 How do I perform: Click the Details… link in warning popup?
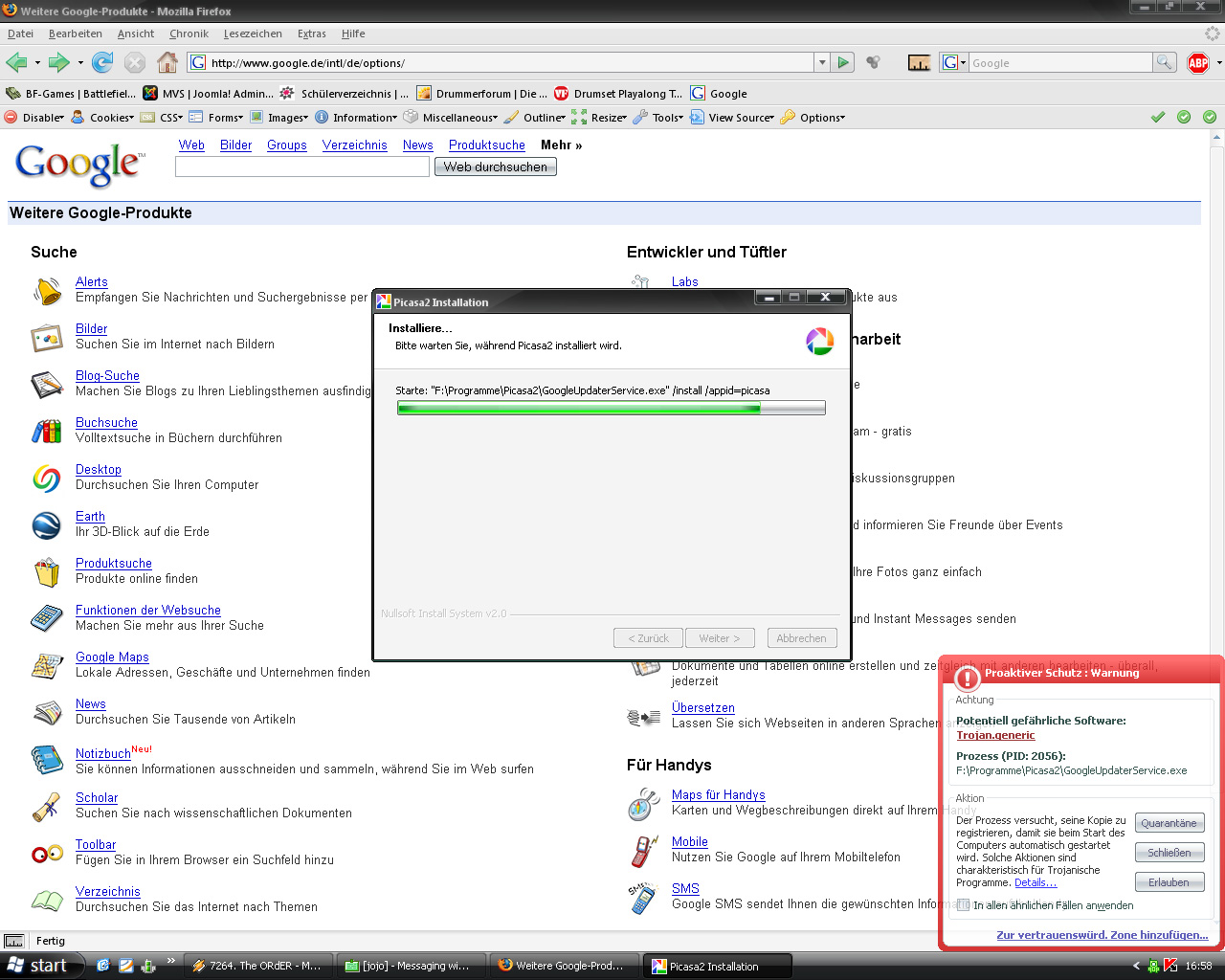click(x=1036, y=882)
